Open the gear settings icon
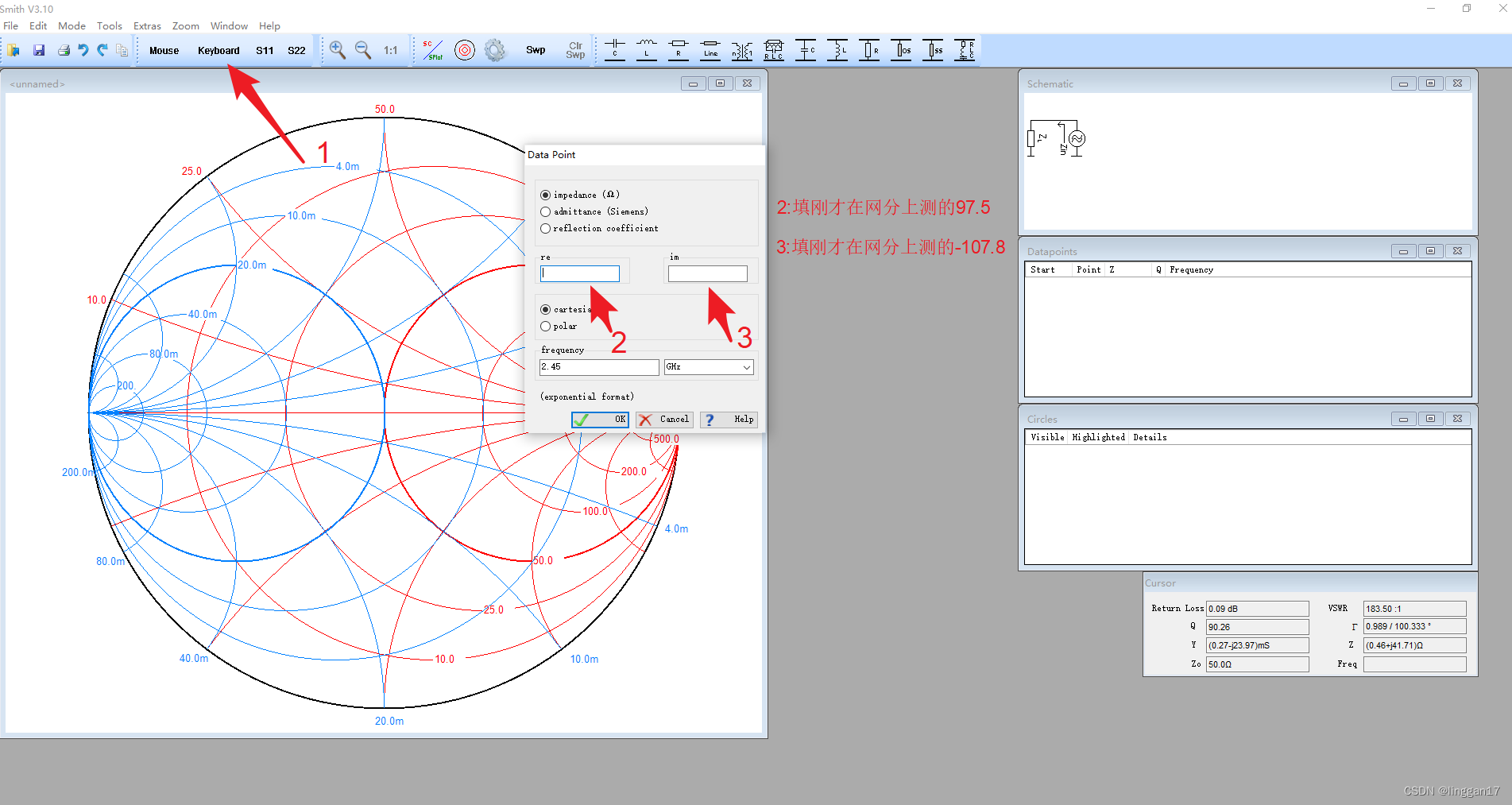 (495, 50)
